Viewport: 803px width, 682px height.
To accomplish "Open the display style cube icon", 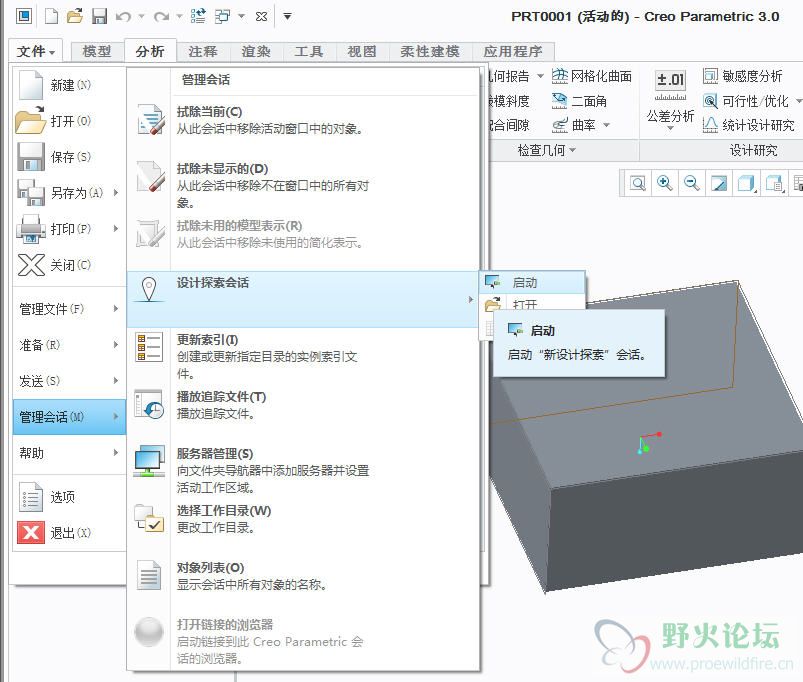I will [746, 183].
